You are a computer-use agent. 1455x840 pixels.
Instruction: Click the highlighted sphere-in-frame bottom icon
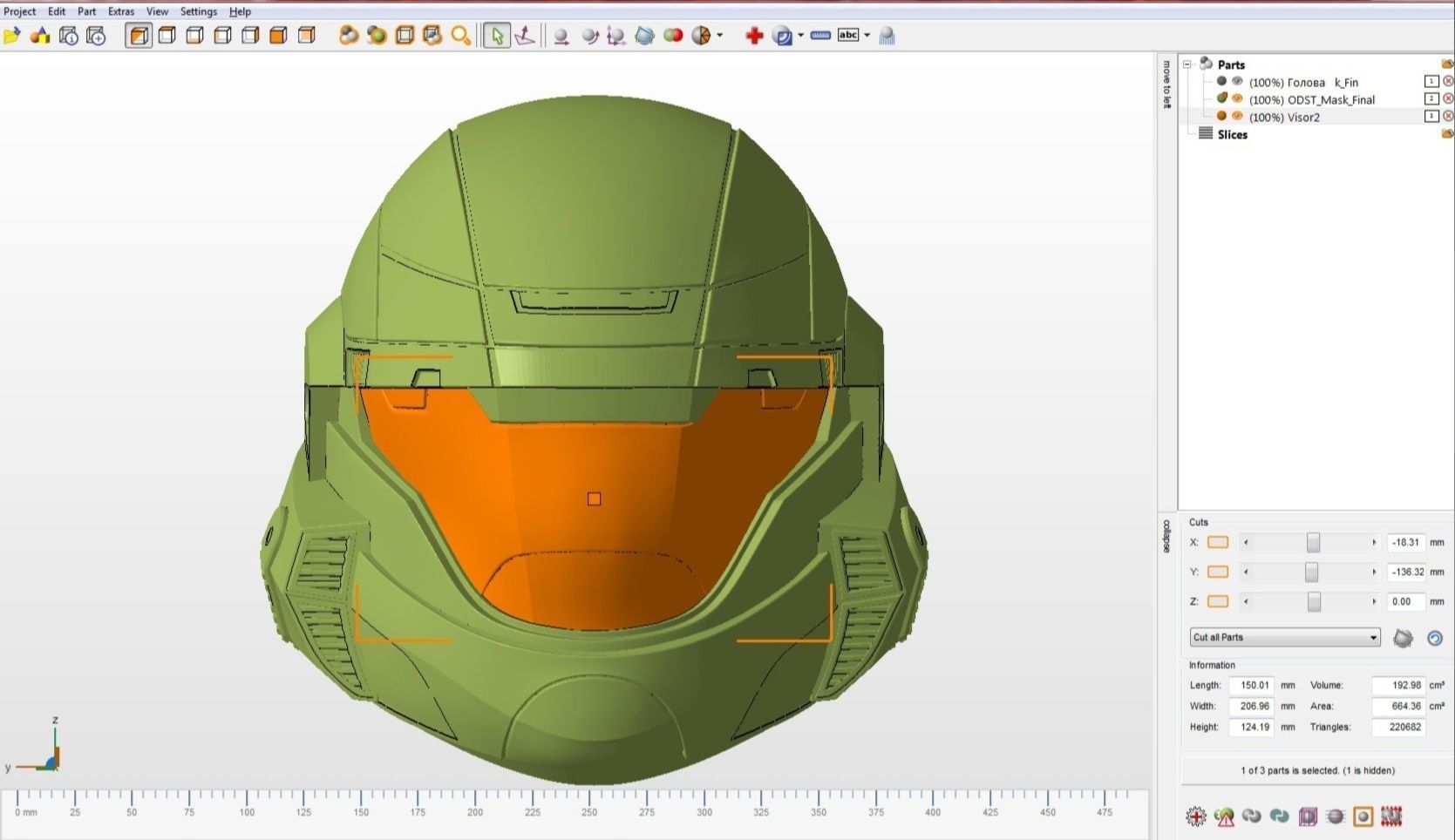1363,816
